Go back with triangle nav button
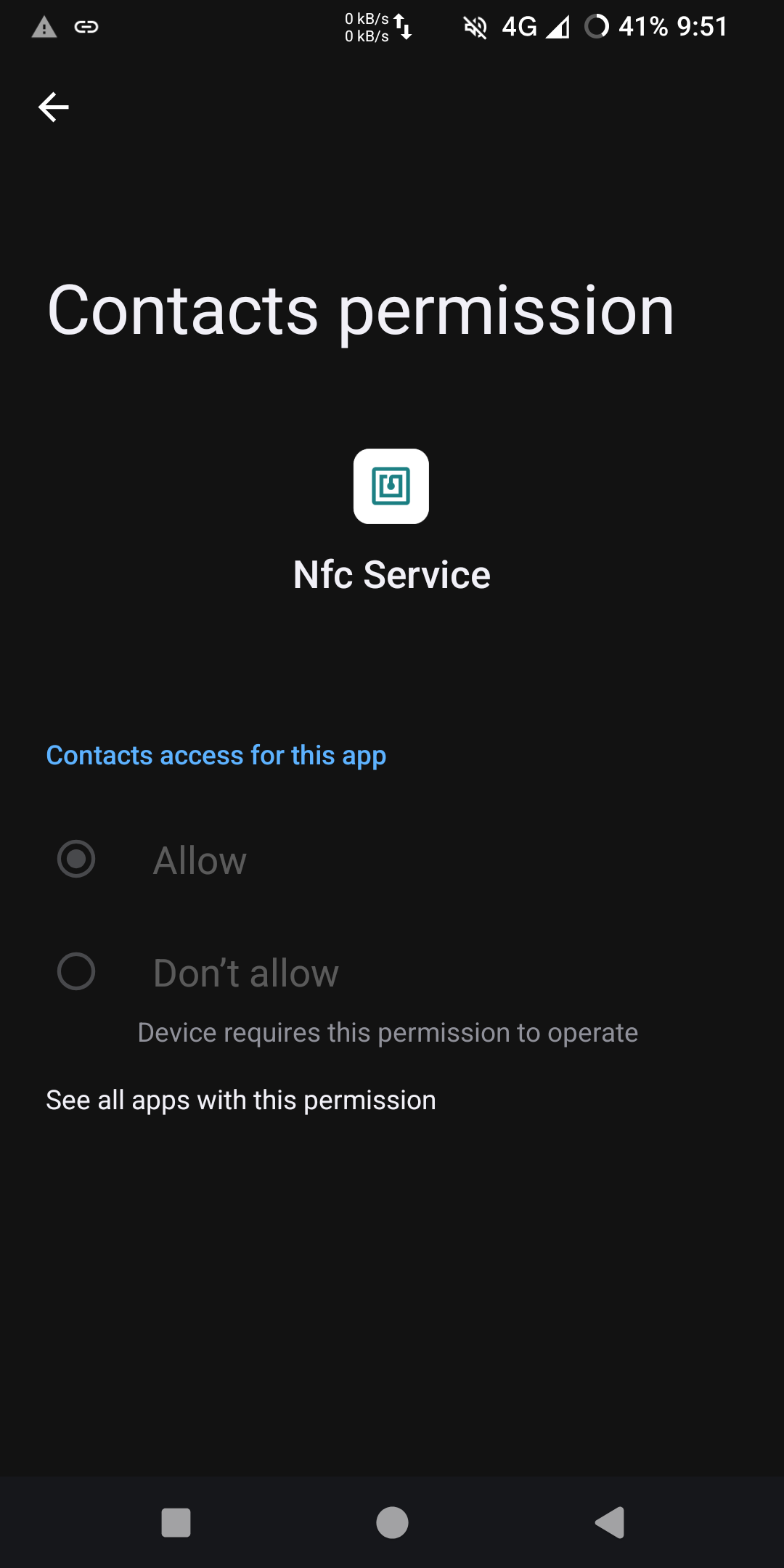Image resolution: width=784 pixels, height=1568 pixels. tap(610, 1522)
